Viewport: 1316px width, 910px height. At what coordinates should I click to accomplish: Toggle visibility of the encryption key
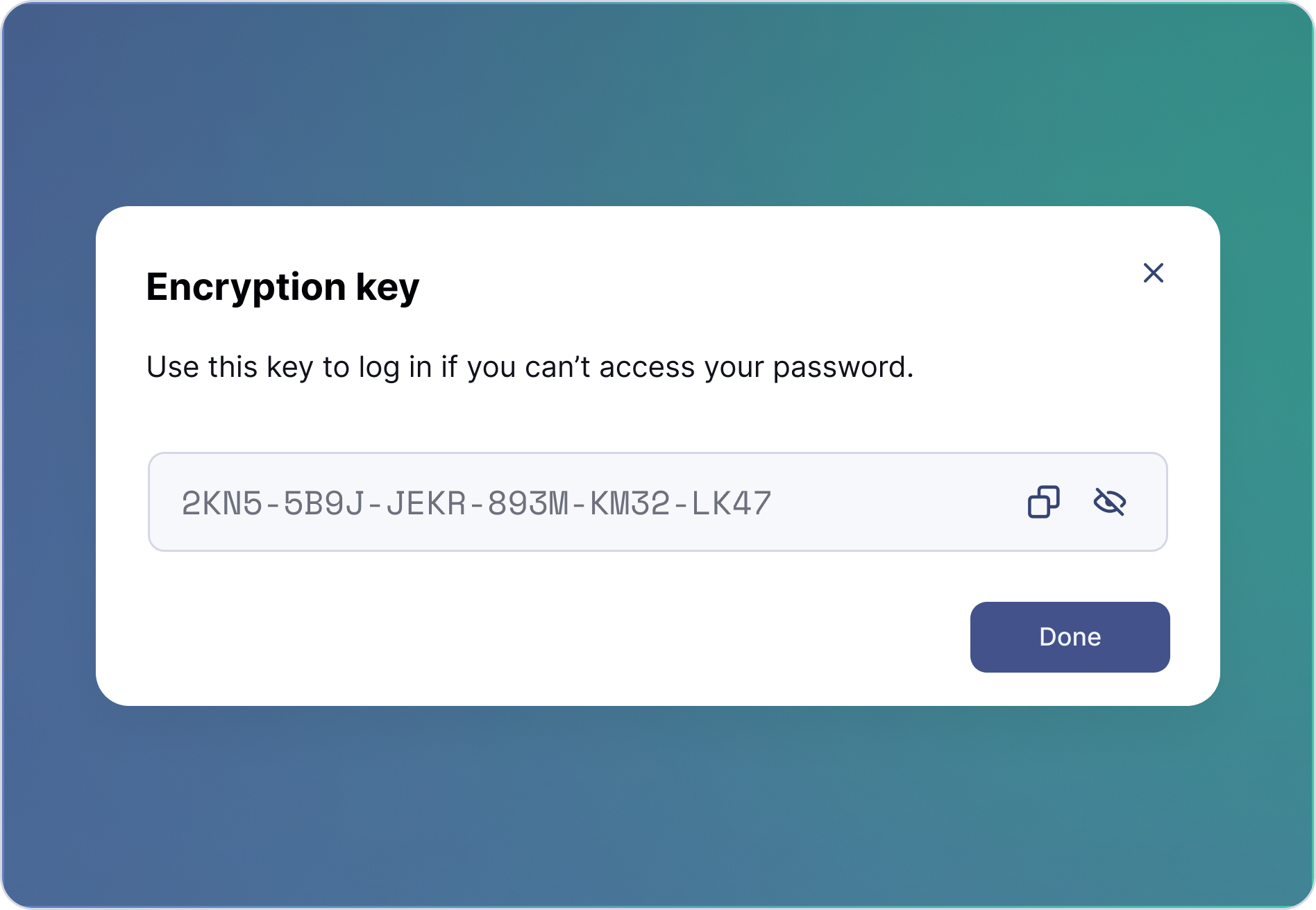pos(1109,502)
